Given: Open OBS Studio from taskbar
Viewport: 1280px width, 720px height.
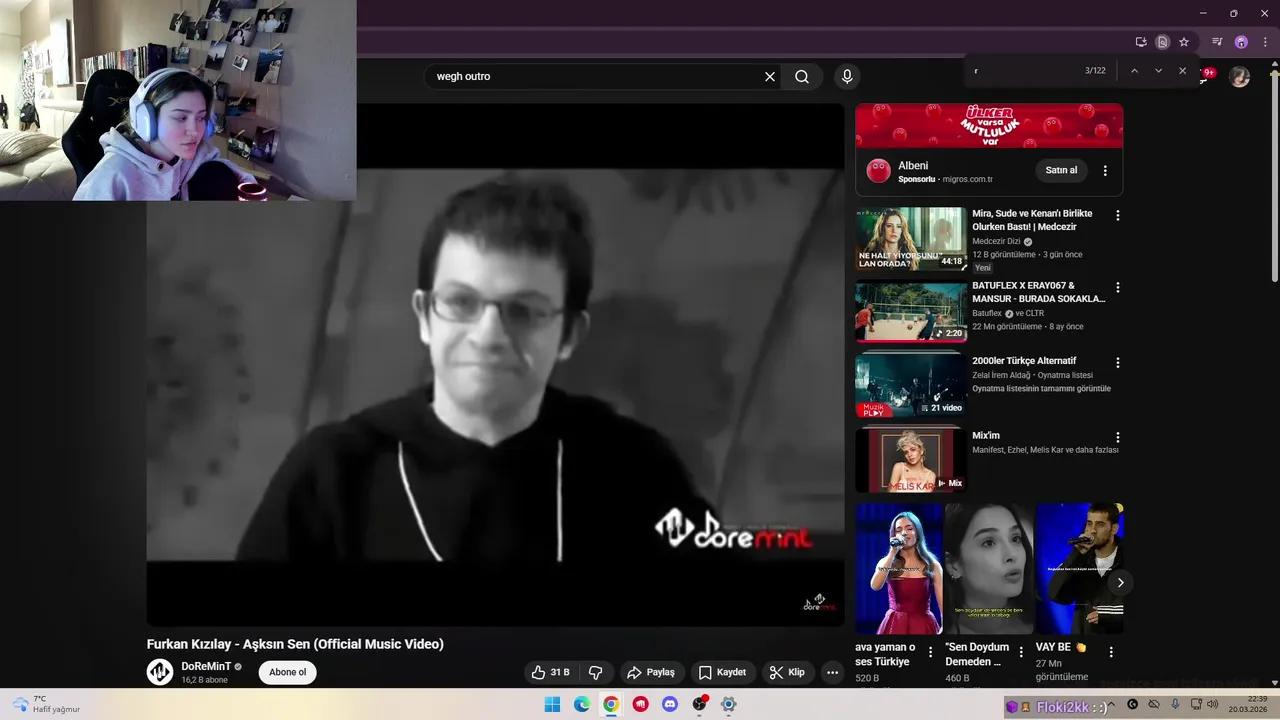Looking at the screenshot, I should [700, 704].
